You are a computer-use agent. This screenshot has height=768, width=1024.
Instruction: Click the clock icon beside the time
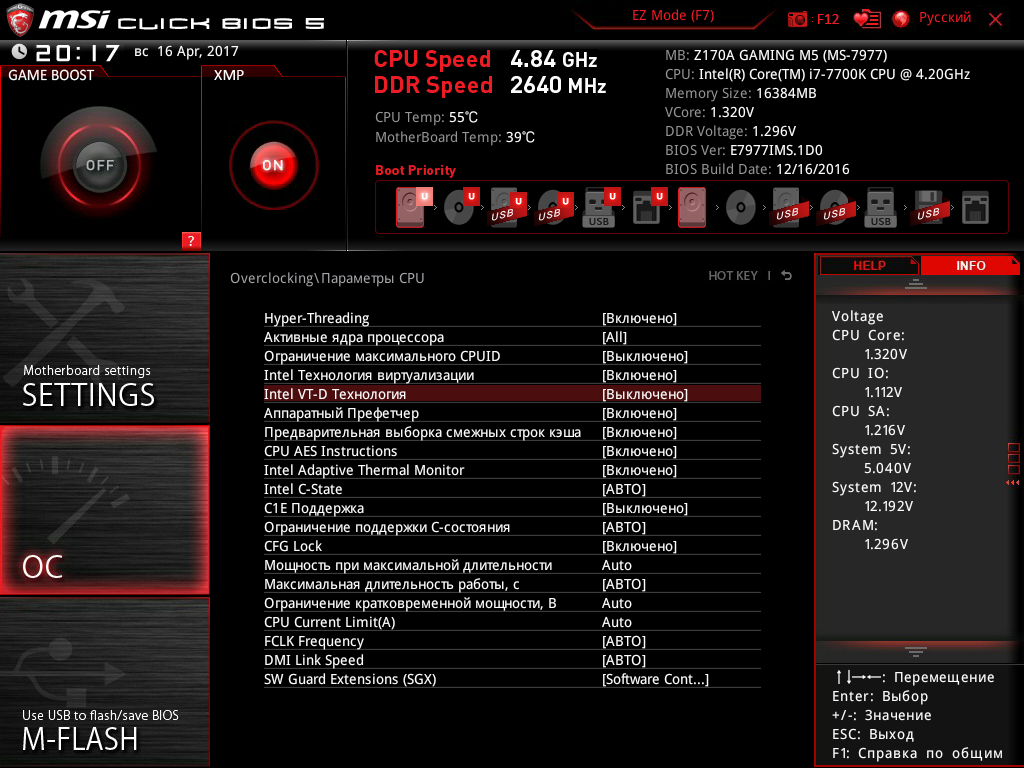(x=19, y=51)
